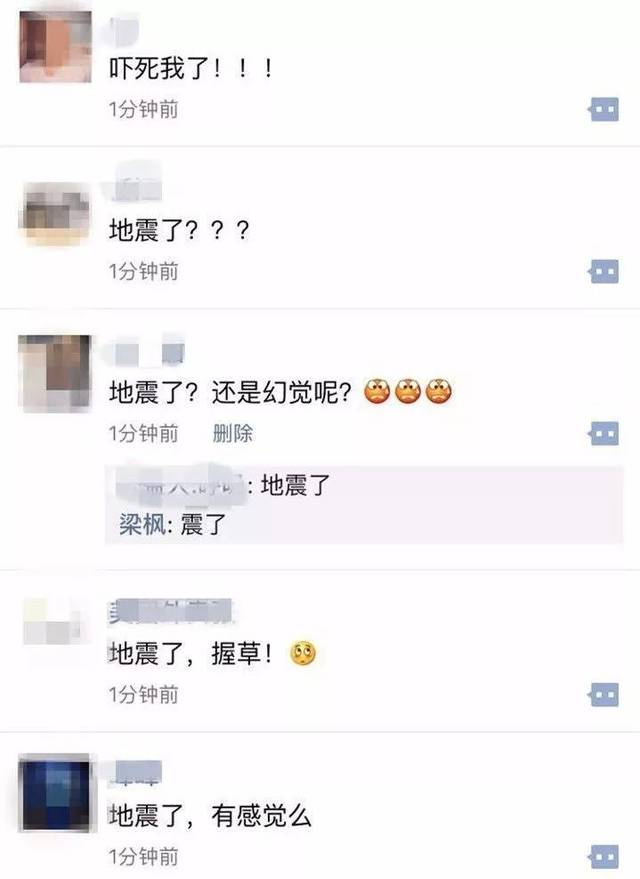
Task: Open comment menu on 握草 post
Action: (x=604, y=695)
